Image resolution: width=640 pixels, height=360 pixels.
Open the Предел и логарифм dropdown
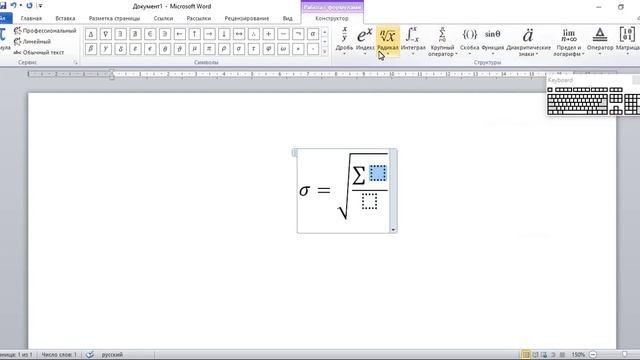coord(569,41)
